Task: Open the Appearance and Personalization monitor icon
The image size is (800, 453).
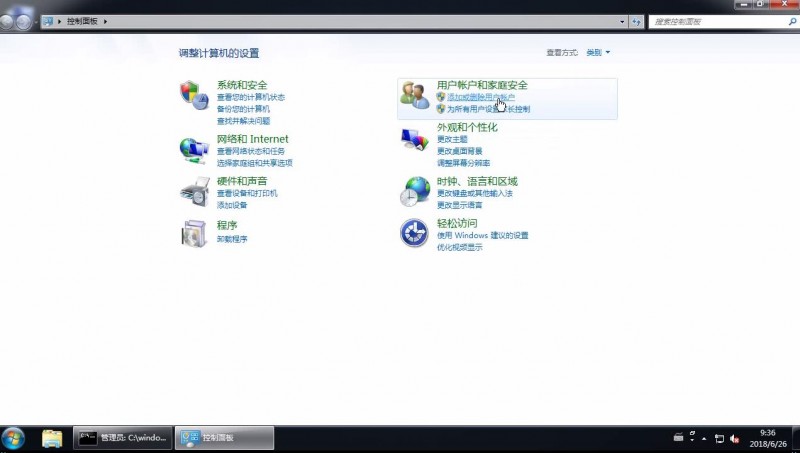Action: coord(414,139)
